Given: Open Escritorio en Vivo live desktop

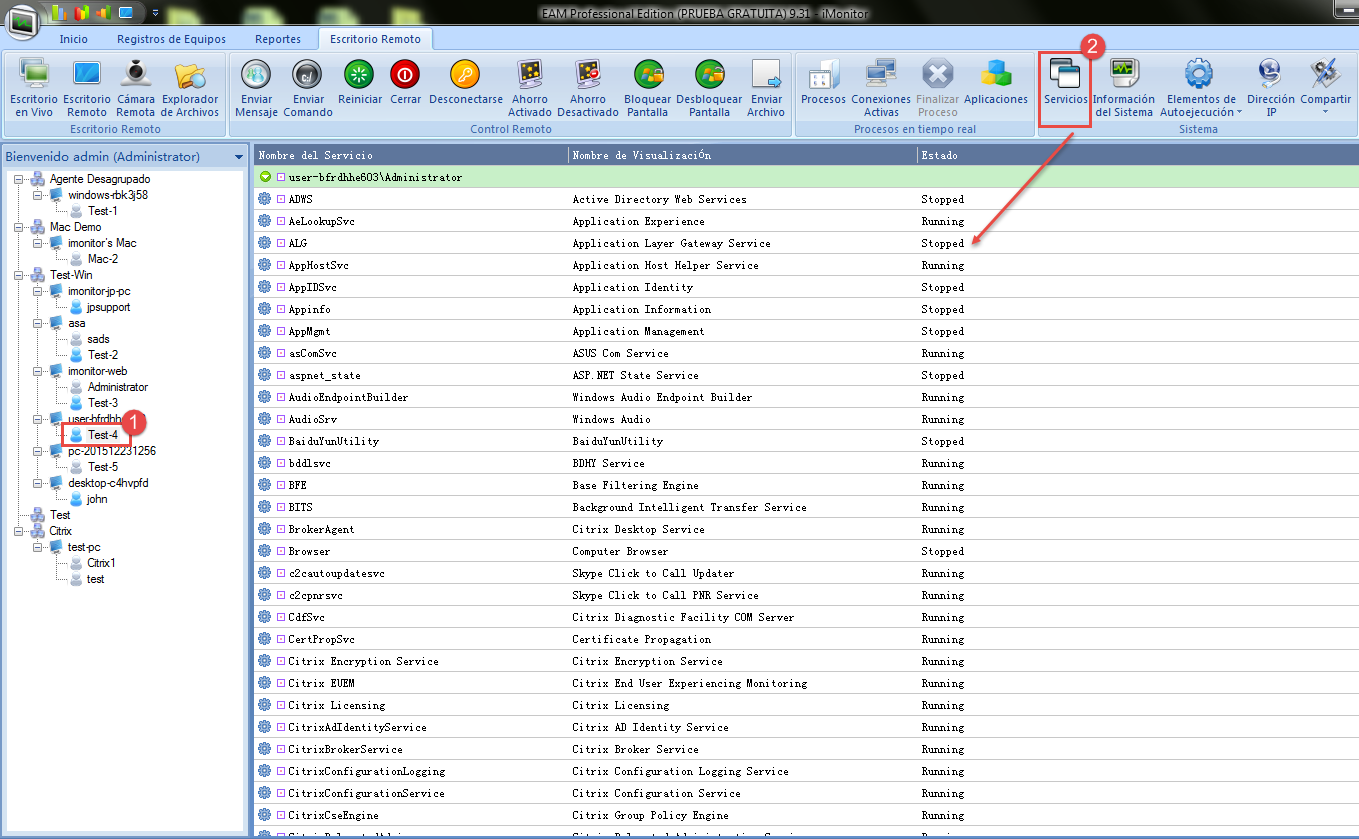Looking at the screenshot, I should click(35, 86).
